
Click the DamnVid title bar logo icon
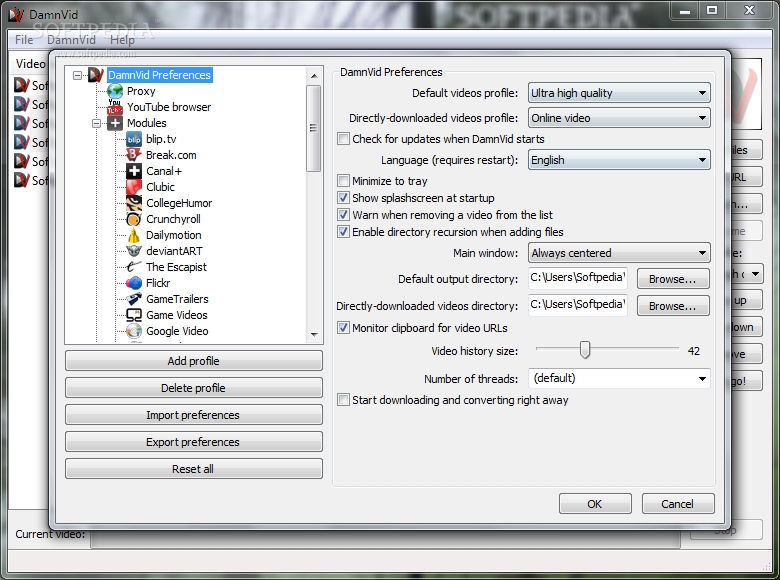click(x=16, y=14)
